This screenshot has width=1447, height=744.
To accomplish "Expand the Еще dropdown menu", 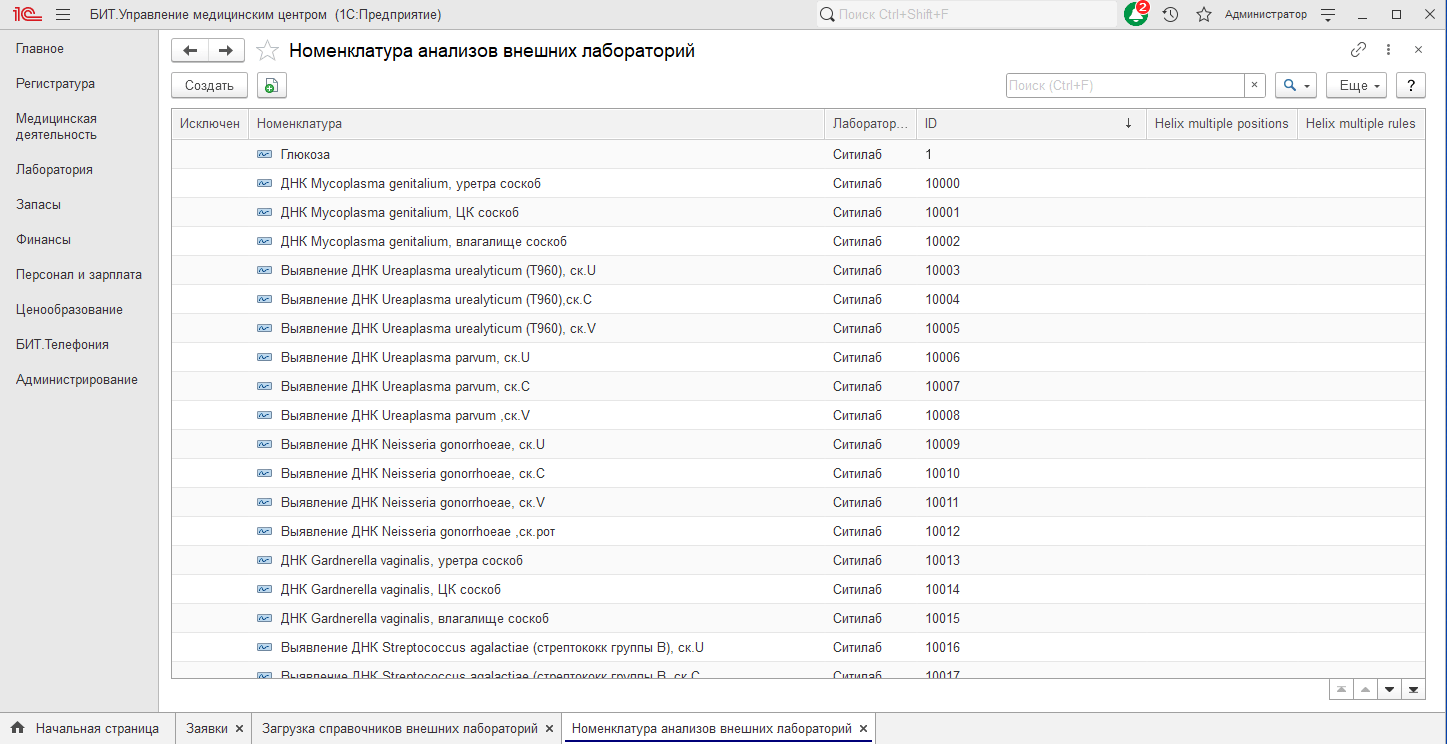I will click(1355, 86).
